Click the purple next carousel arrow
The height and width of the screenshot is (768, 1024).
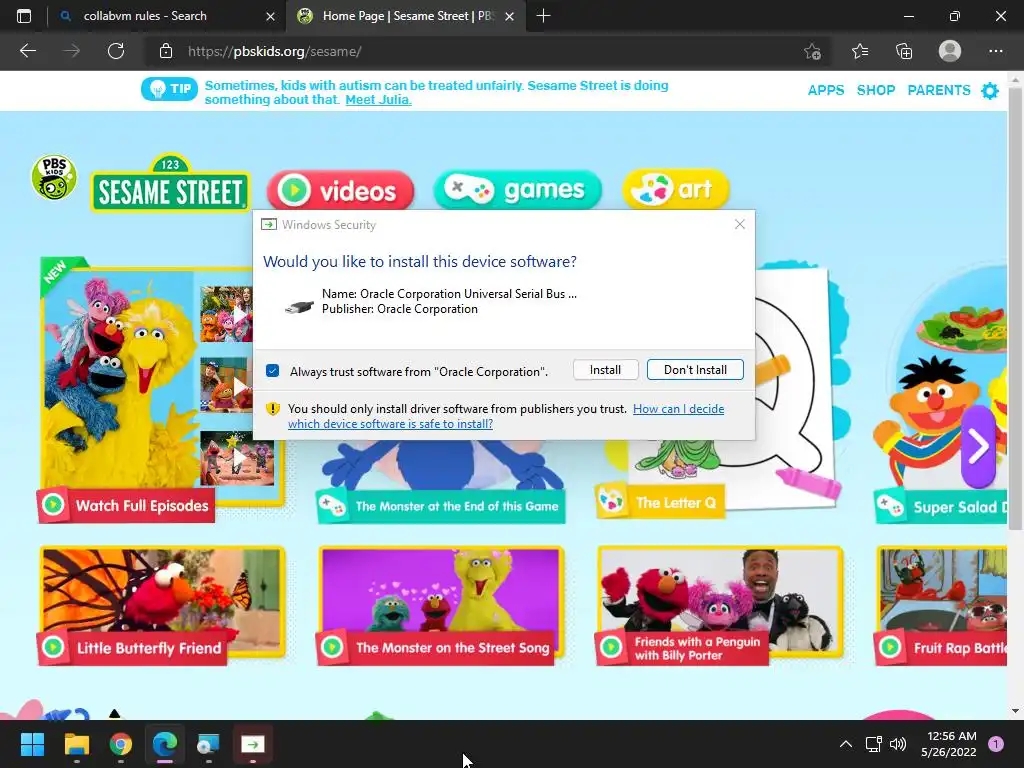coord(978,447)
